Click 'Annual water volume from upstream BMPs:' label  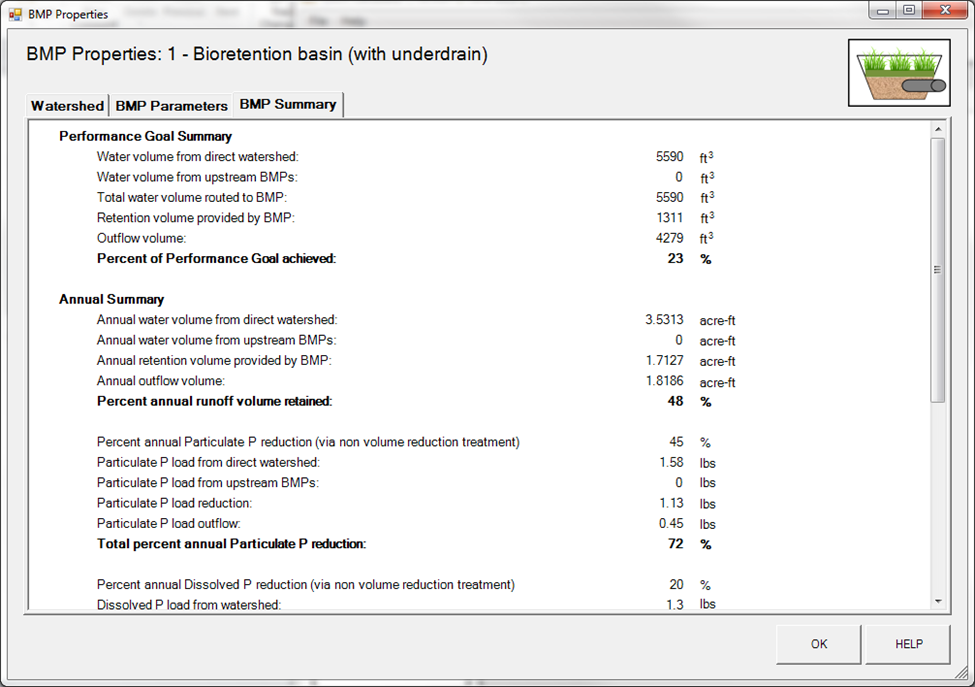coord(216,340)
